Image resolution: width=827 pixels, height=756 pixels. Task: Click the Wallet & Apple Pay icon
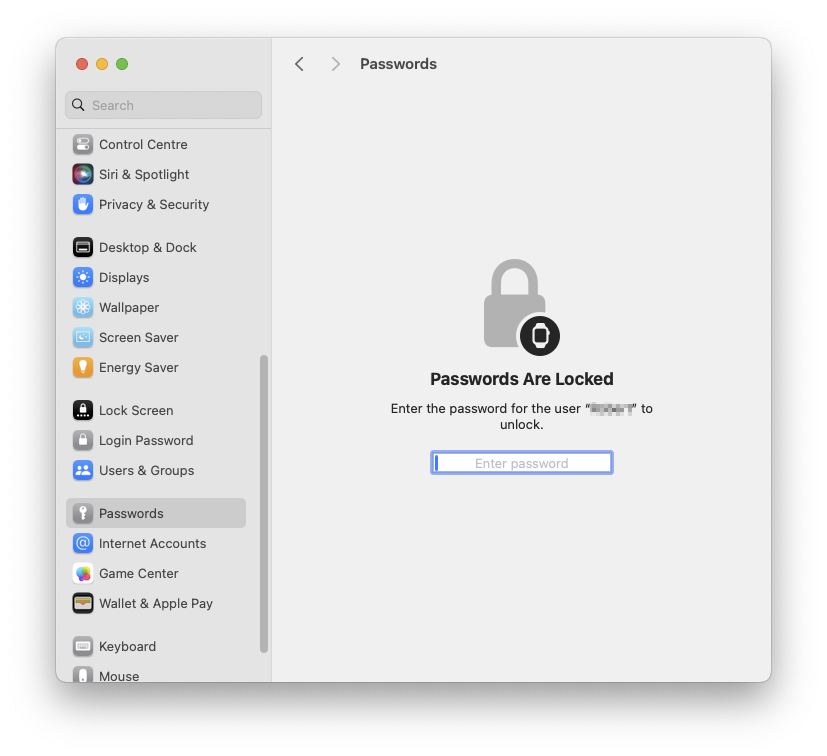click(x=83, y=603)
